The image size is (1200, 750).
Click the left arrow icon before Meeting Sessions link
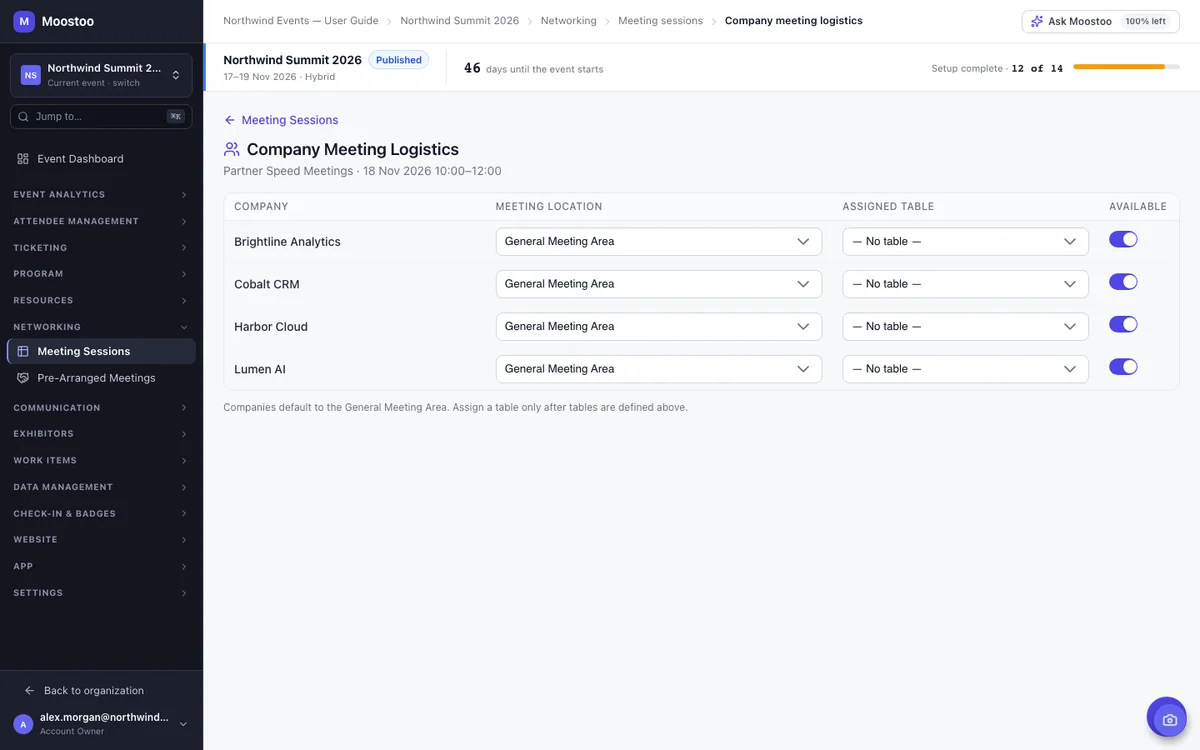point(230,120)
